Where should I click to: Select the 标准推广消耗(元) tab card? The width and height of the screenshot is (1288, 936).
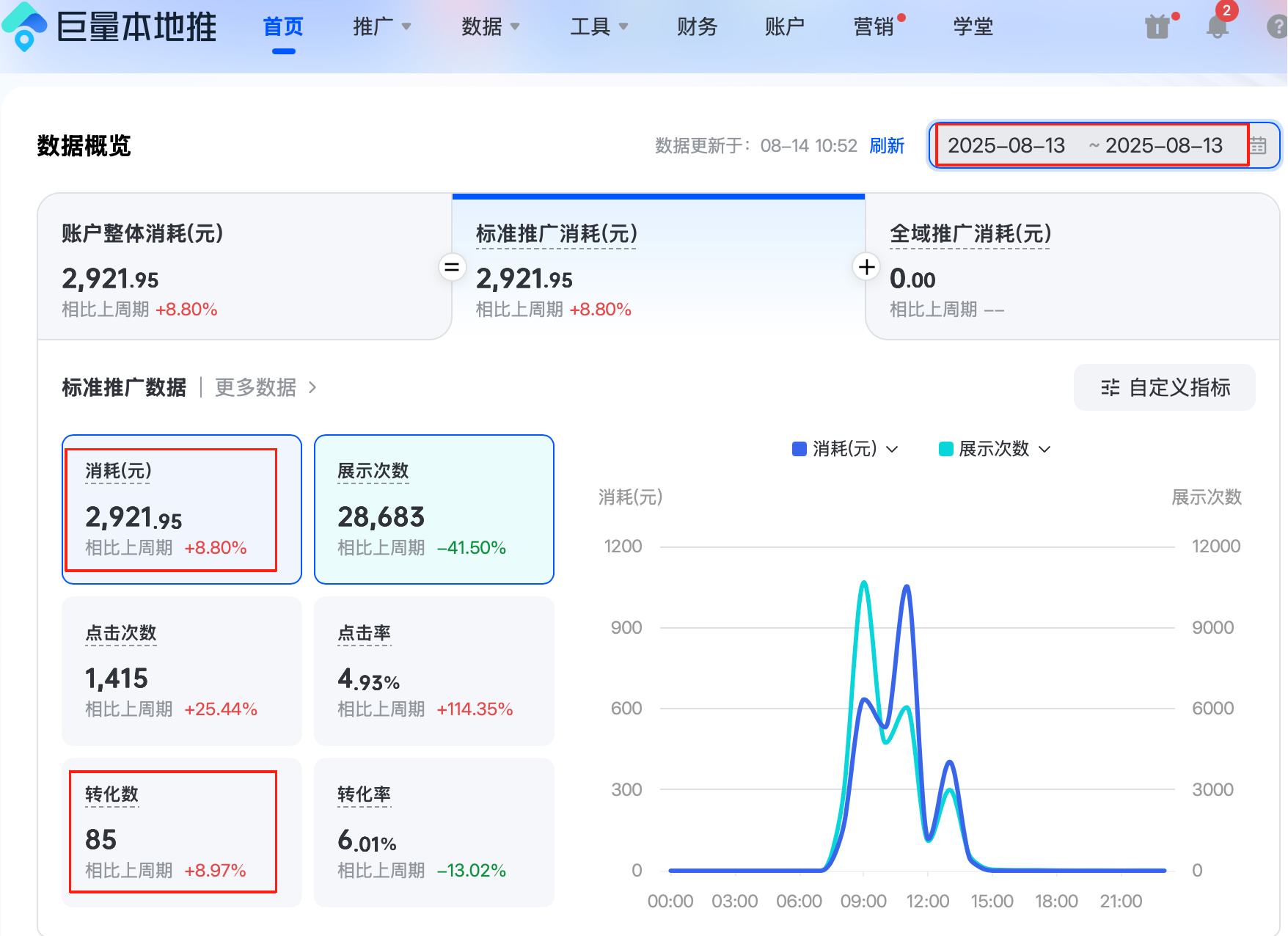[659, 266]
